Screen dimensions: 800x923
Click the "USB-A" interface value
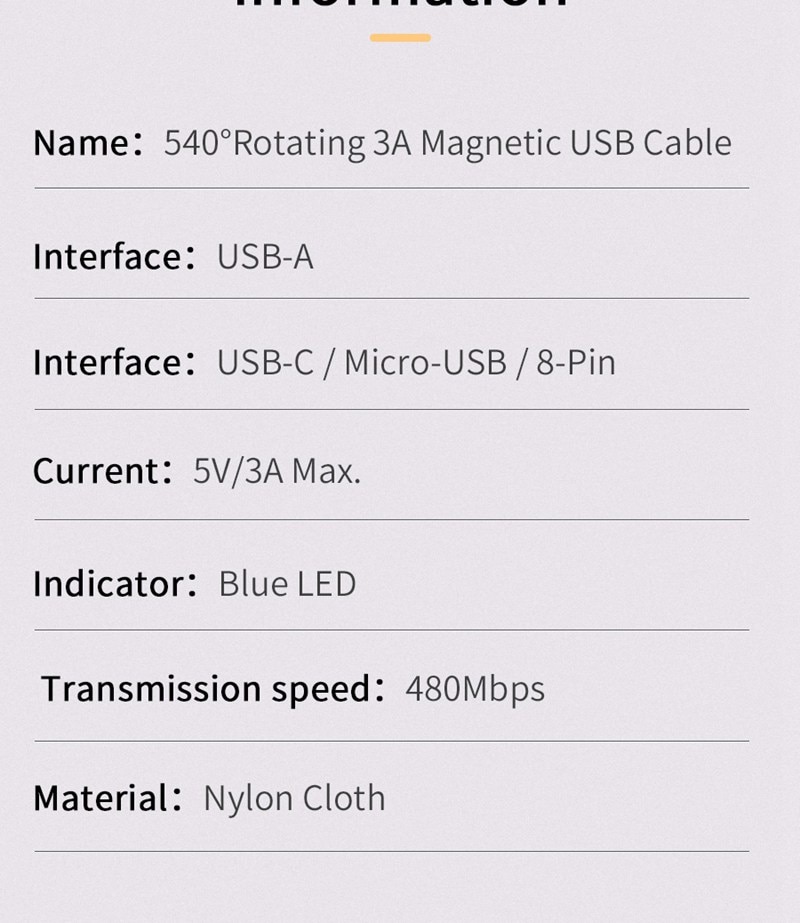265,257
